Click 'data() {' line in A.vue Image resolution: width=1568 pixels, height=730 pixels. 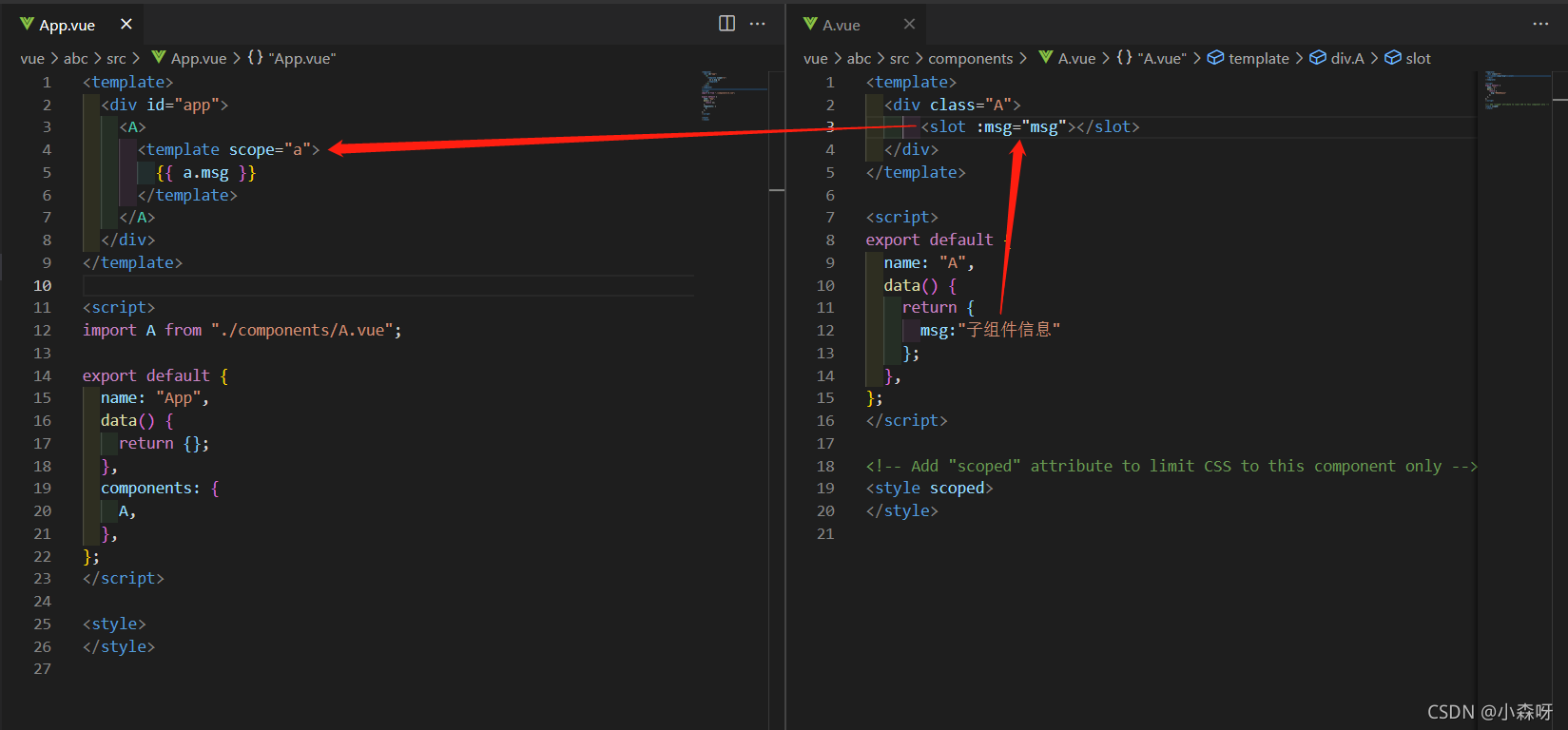(920, 285)
